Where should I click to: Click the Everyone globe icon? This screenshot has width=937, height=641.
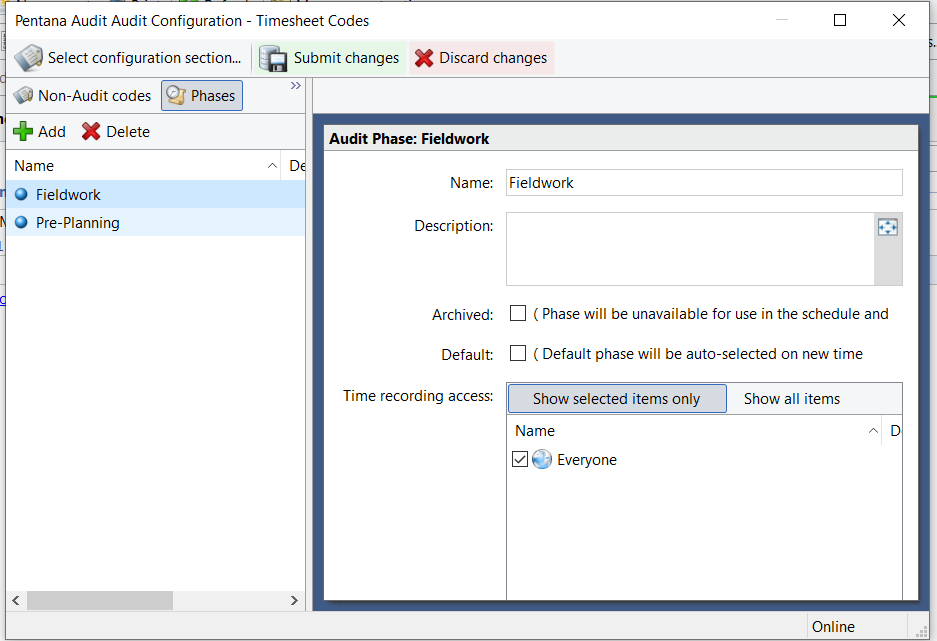tap(542, 459)
